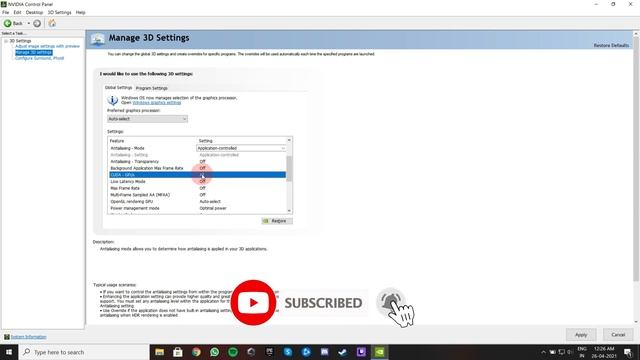The height and width of the screenshot is (360, 640).
Task: Collapse the 3D Settings tree node
Action: [6, 41]
